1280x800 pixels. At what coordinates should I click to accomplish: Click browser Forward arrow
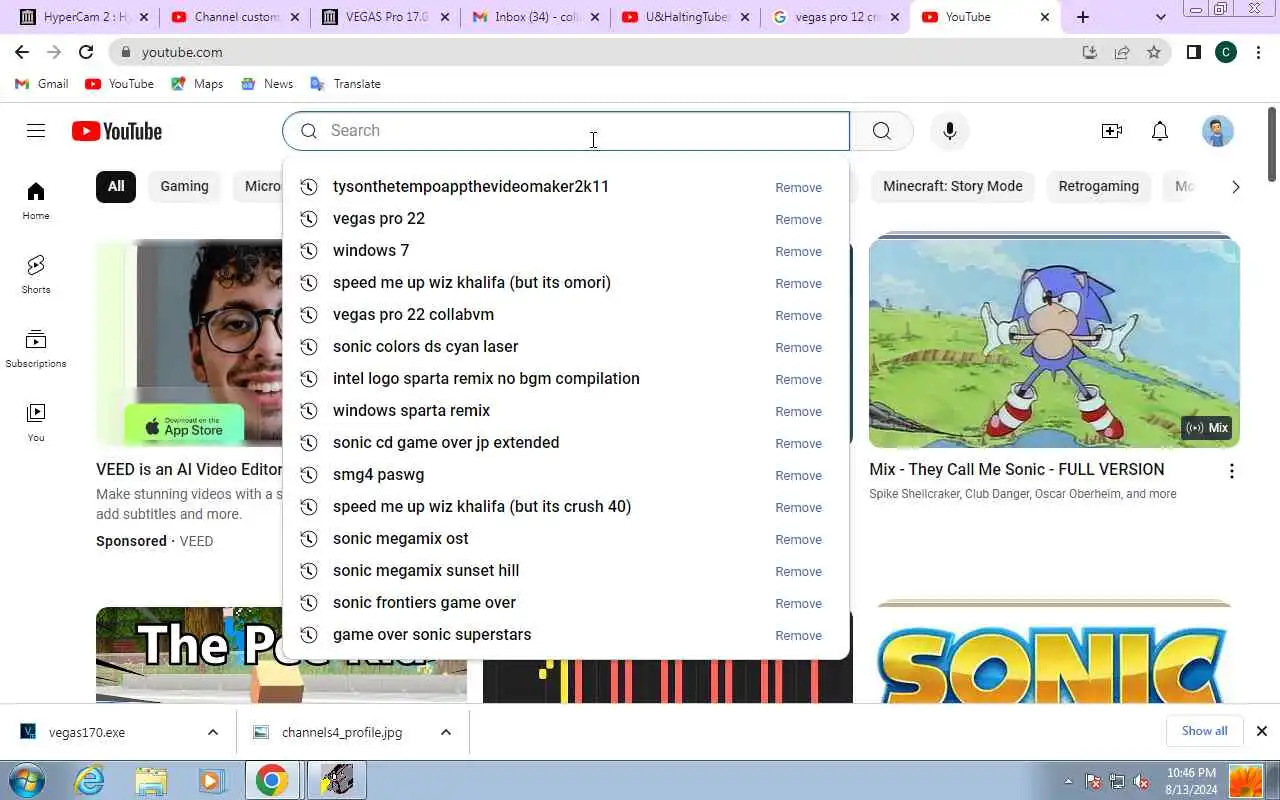click(54, 52)
